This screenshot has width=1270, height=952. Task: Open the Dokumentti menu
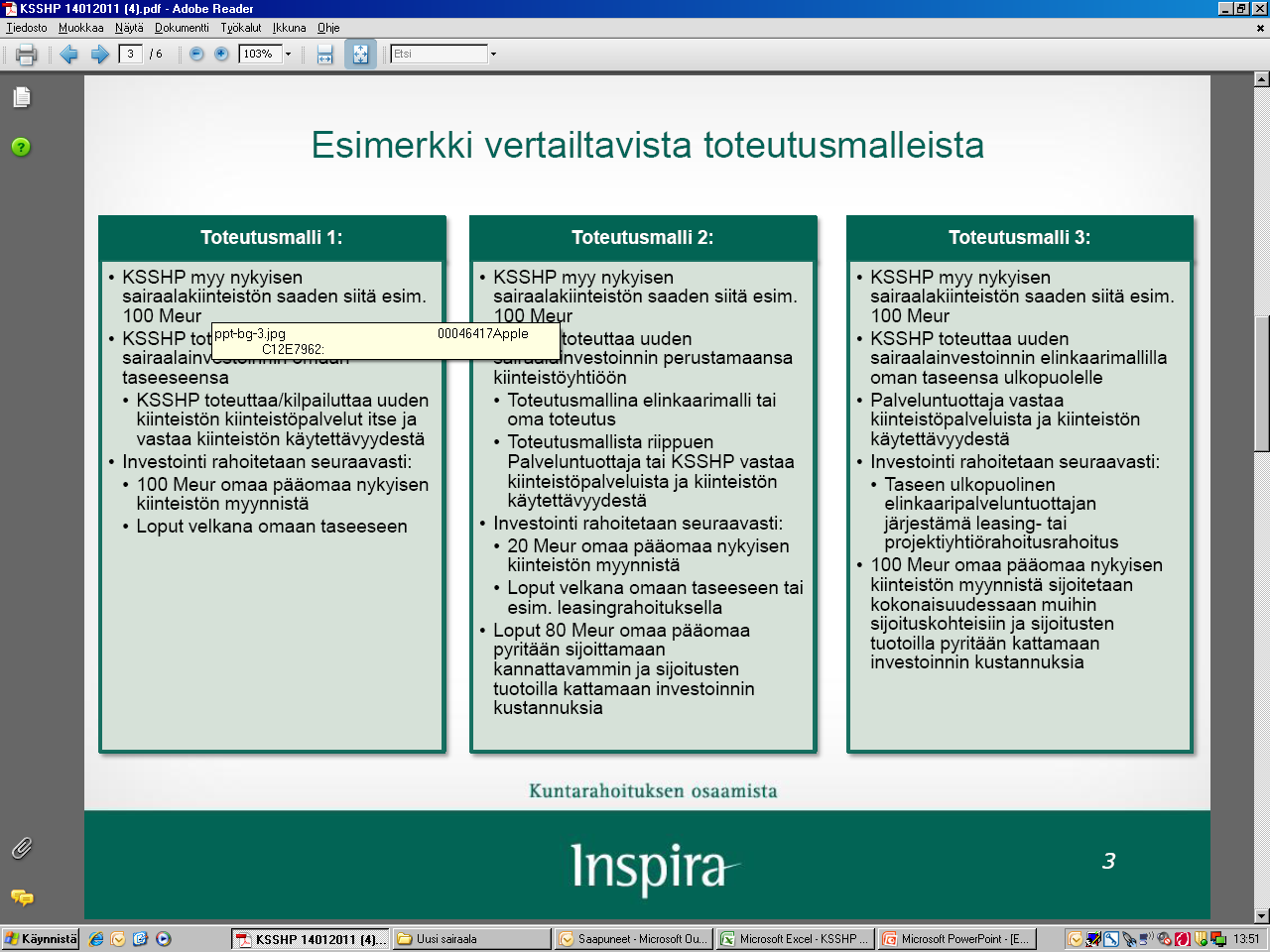pos(182,28)
